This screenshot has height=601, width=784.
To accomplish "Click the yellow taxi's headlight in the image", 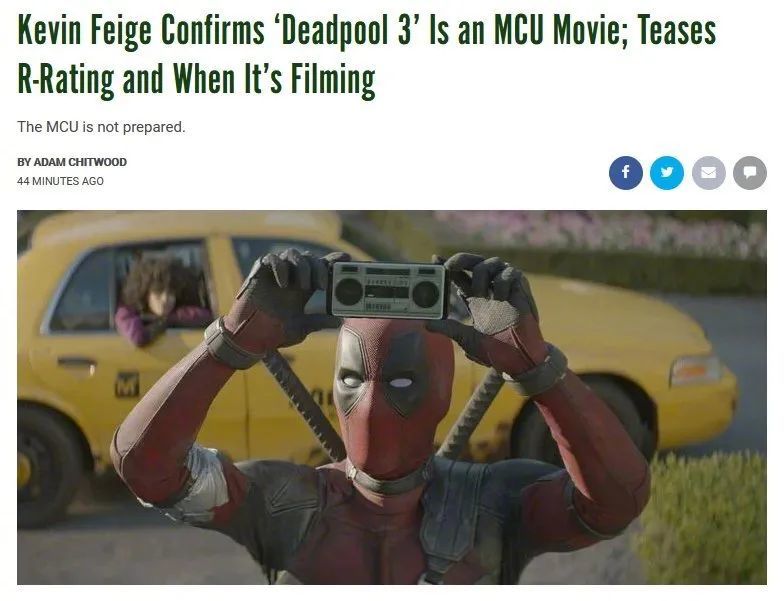I will click(x=694, y=370).
